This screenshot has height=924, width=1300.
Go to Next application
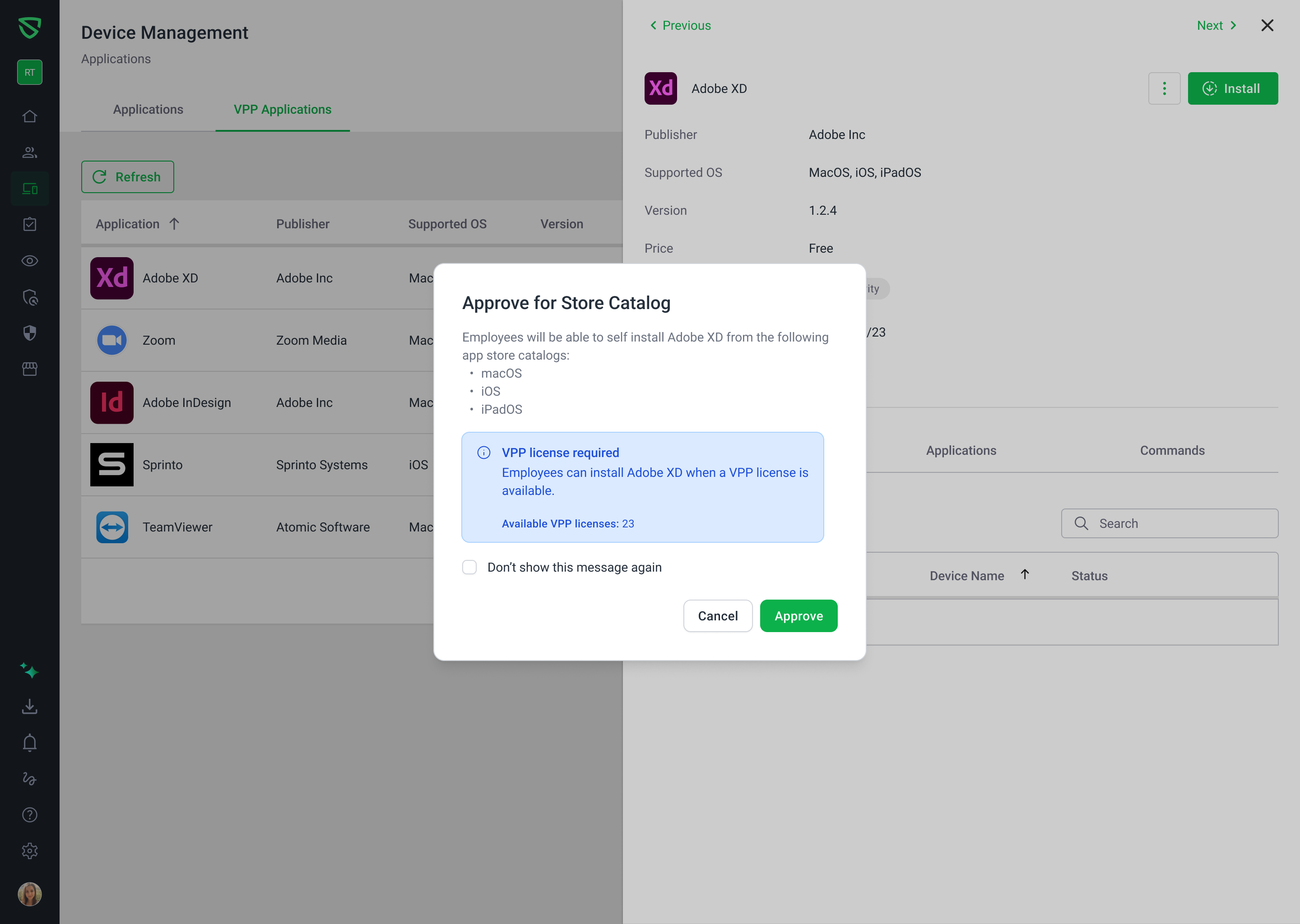pyautogui.click(x=1216, y=26)
